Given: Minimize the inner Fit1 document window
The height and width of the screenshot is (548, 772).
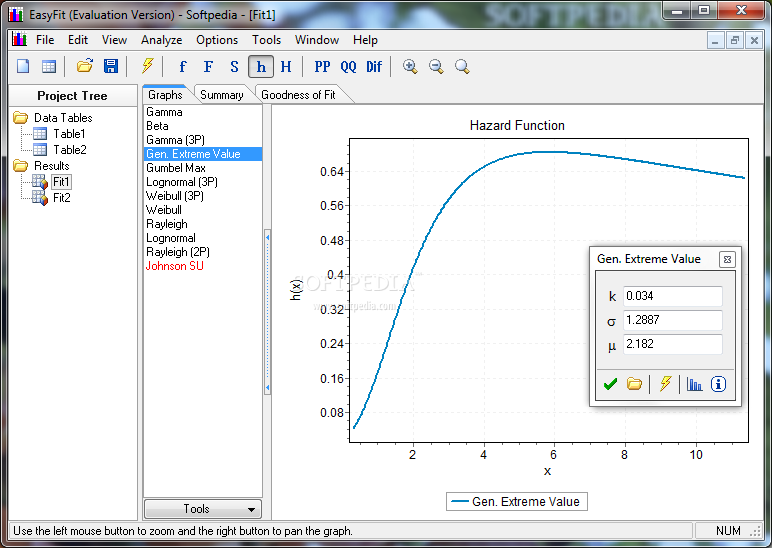Looking at the screenshot, I should pyautogui.click(x=715, y=40).
